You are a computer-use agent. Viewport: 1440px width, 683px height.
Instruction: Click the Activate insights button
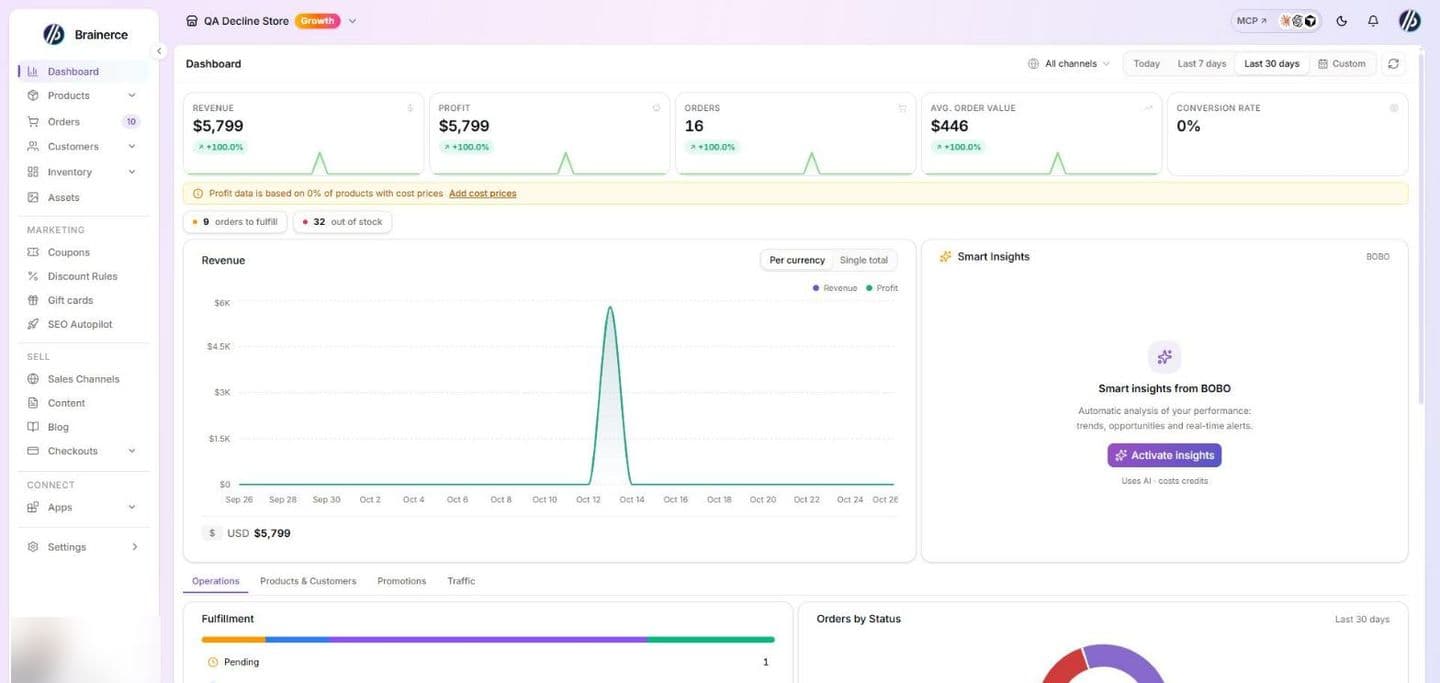coord(1164,455)
